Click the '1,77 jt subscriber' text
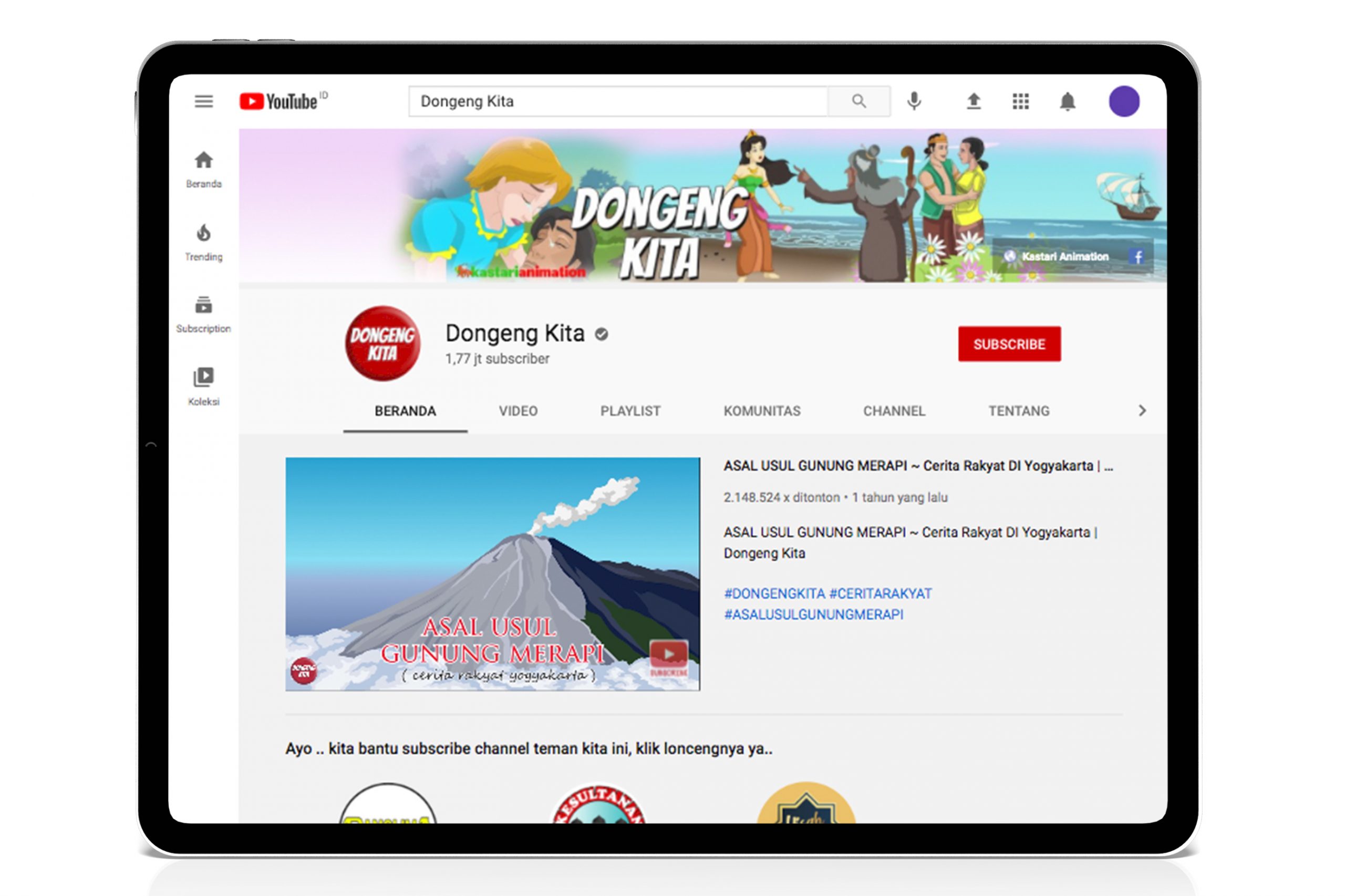 coord(496,359)
